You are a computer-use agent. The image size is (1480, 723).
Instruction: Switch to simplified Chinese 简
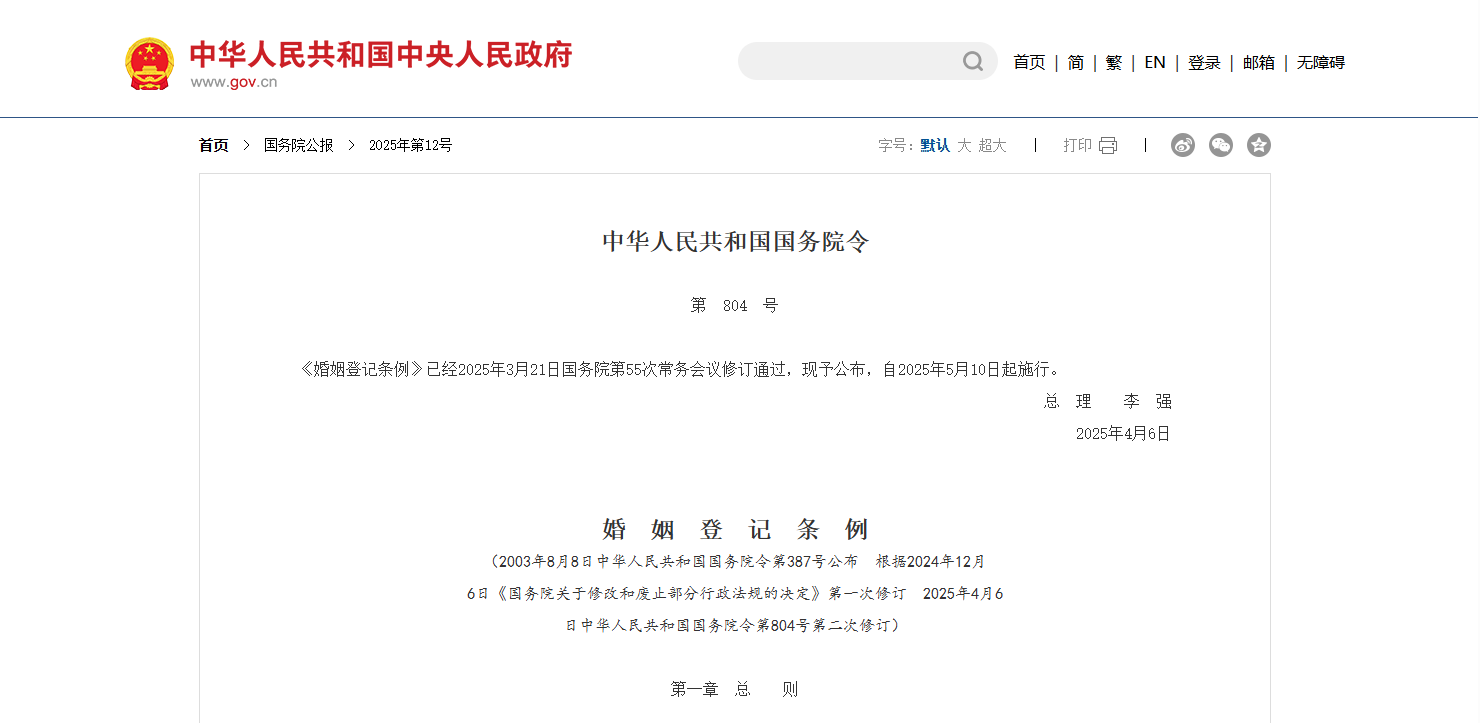(x=1076, y=62)
